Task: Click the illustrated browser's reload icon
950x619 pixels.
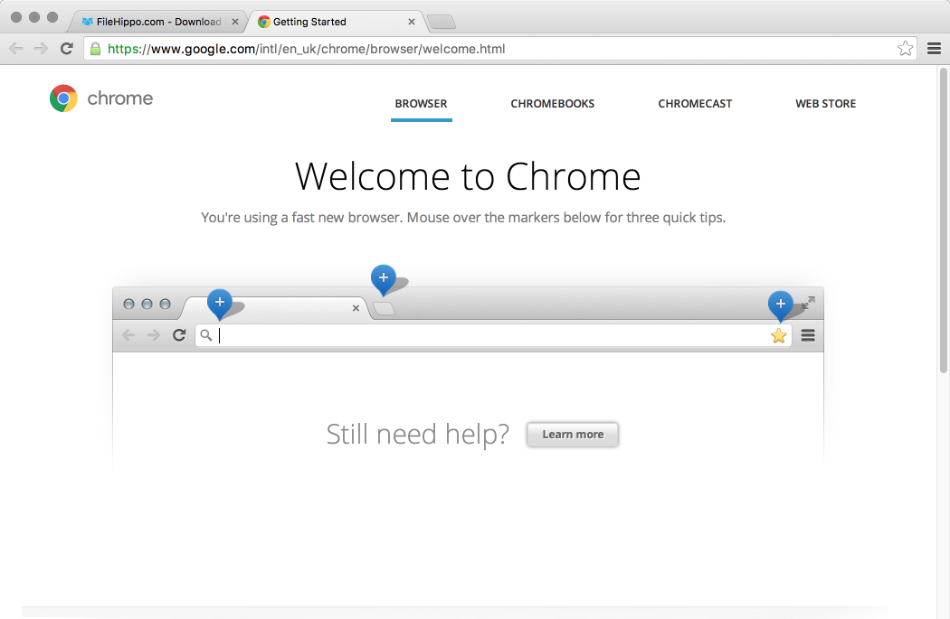Action: click(x=179, y=335)
